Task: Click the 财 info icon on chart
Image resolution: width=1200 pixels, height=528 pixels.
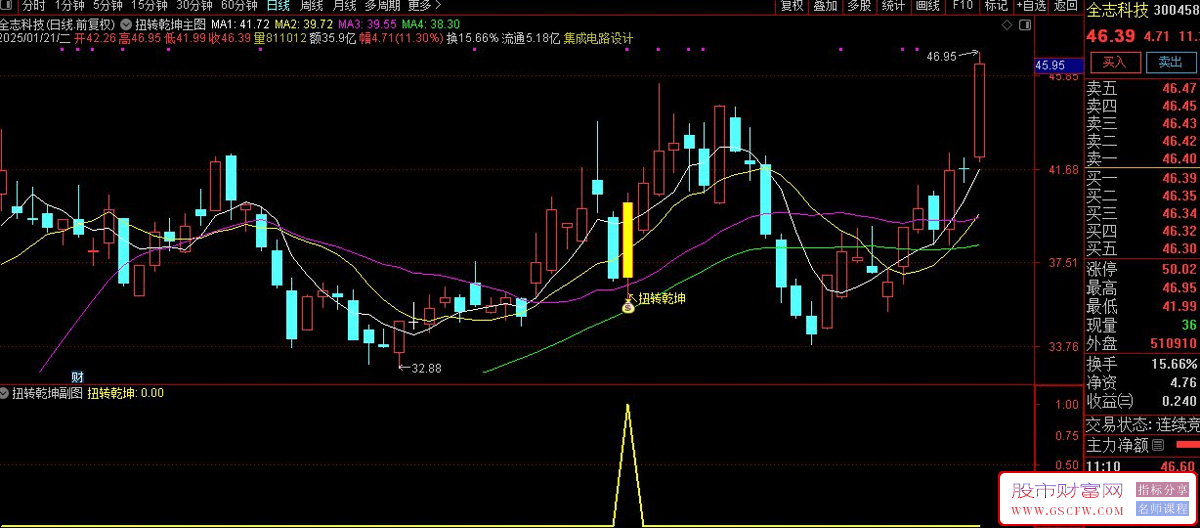Action: 76,377
